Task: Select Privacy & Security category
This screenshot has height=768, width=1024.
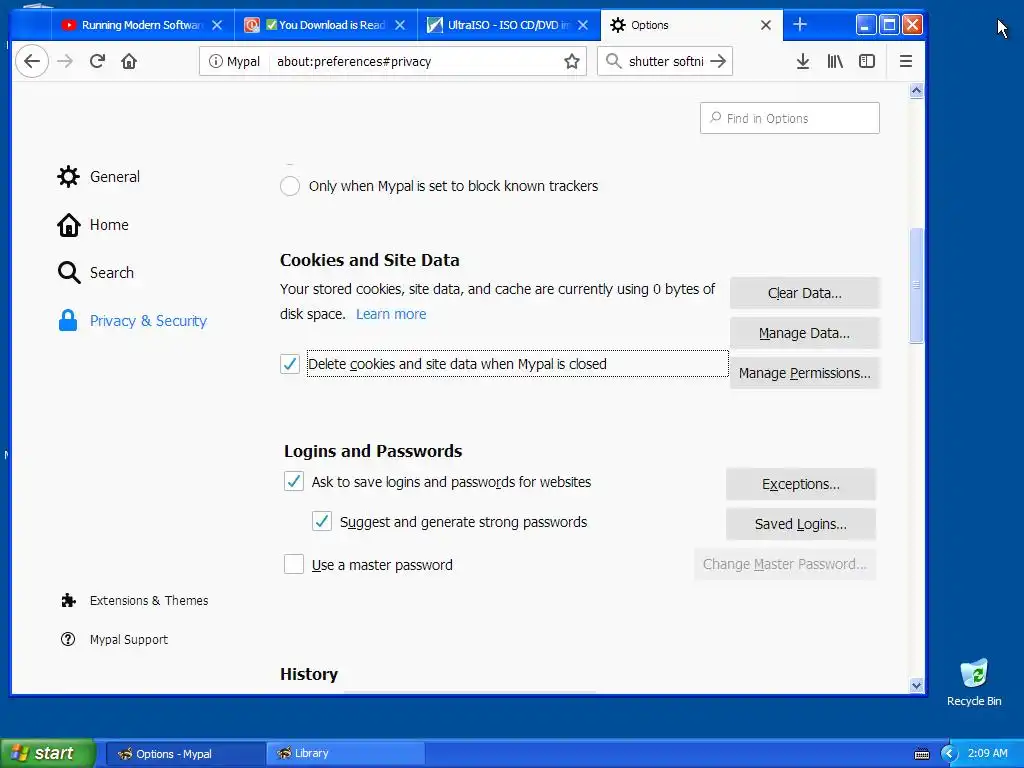Action: 133,321
